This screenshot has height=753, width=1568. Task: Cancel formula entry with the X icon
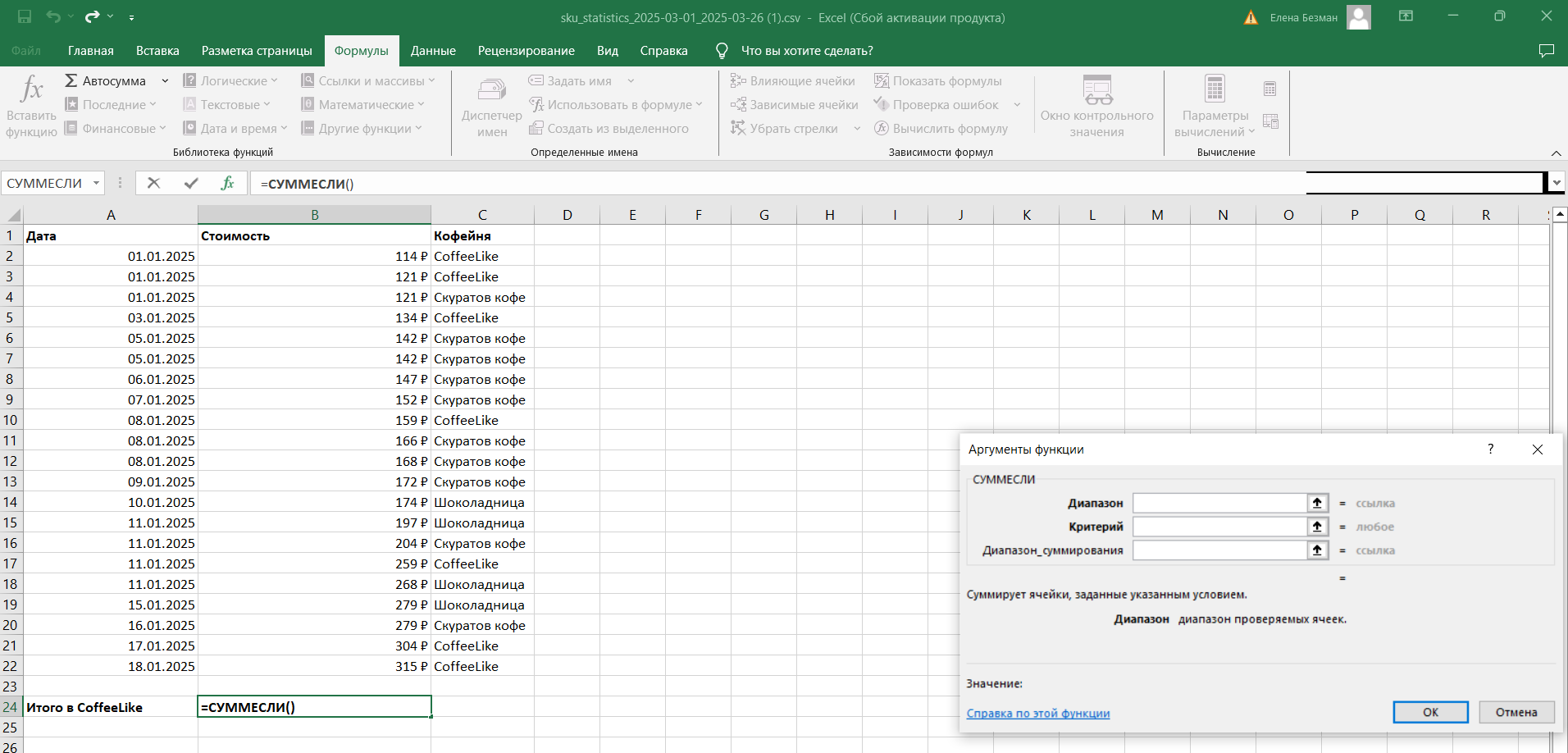tap(153, 183)
